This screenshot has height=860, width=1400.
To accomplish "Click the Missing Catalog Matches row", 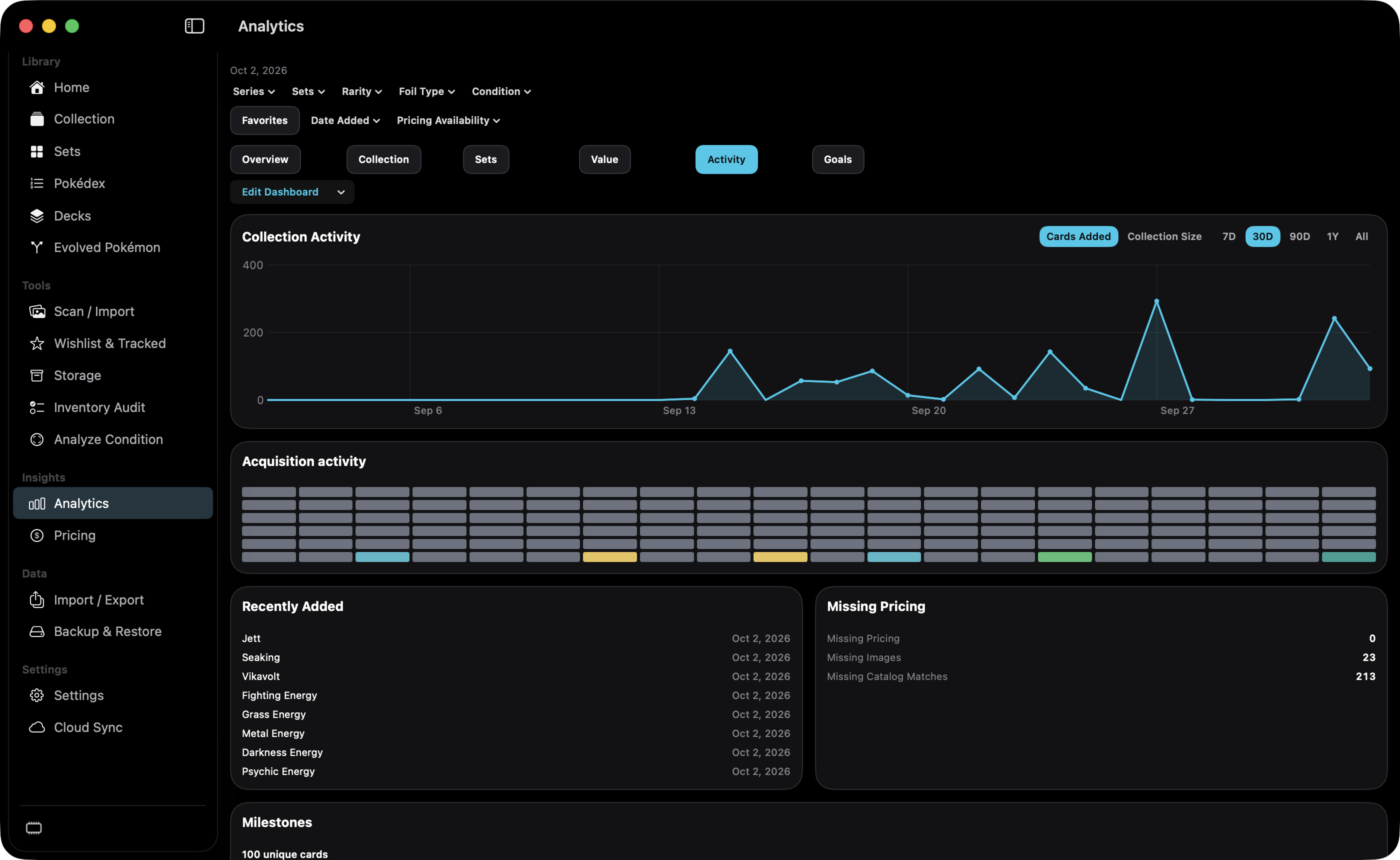I will pyautogui.click(x=1101, y=676).
